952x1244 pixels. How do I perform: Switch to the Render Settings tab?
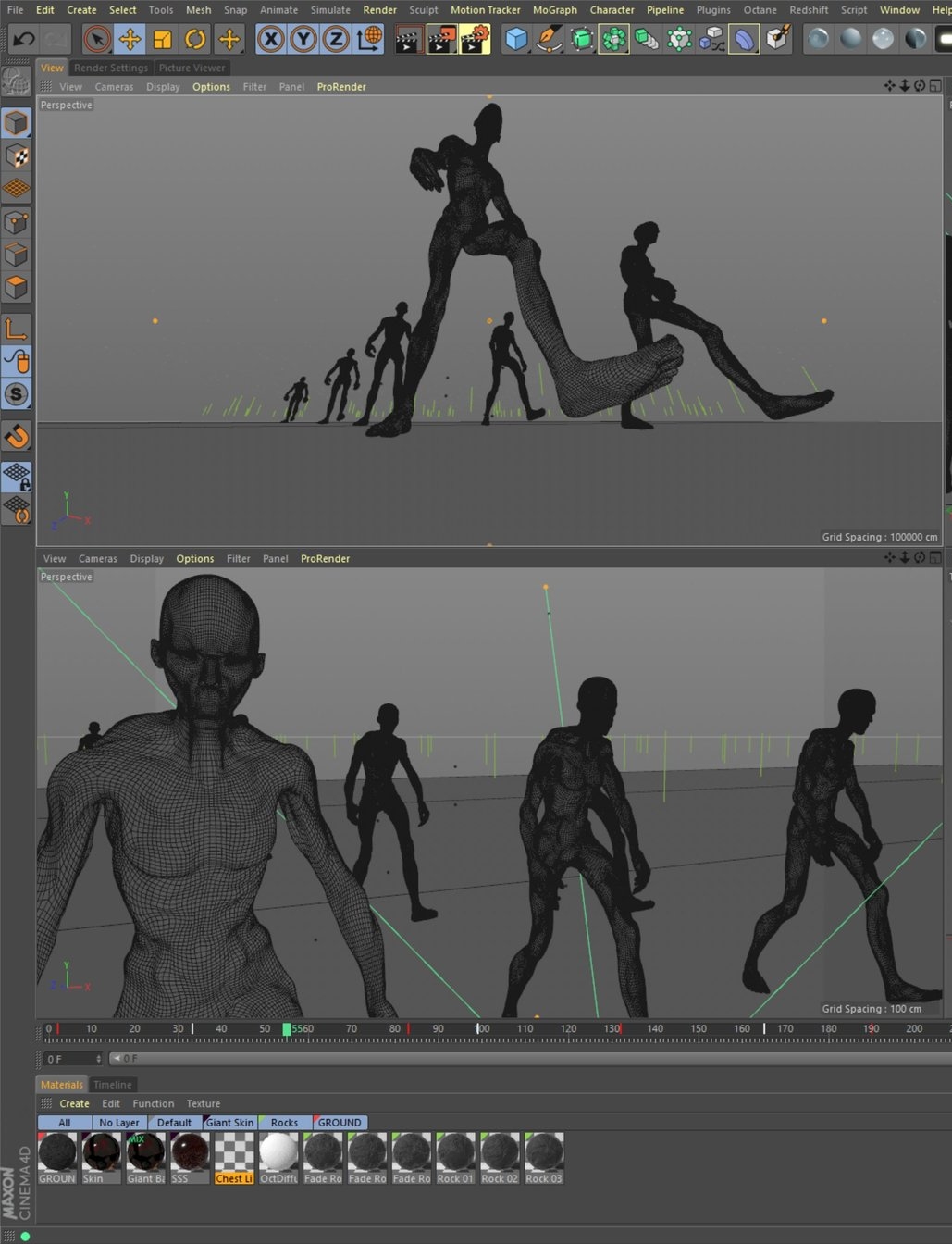pos(111,68)
